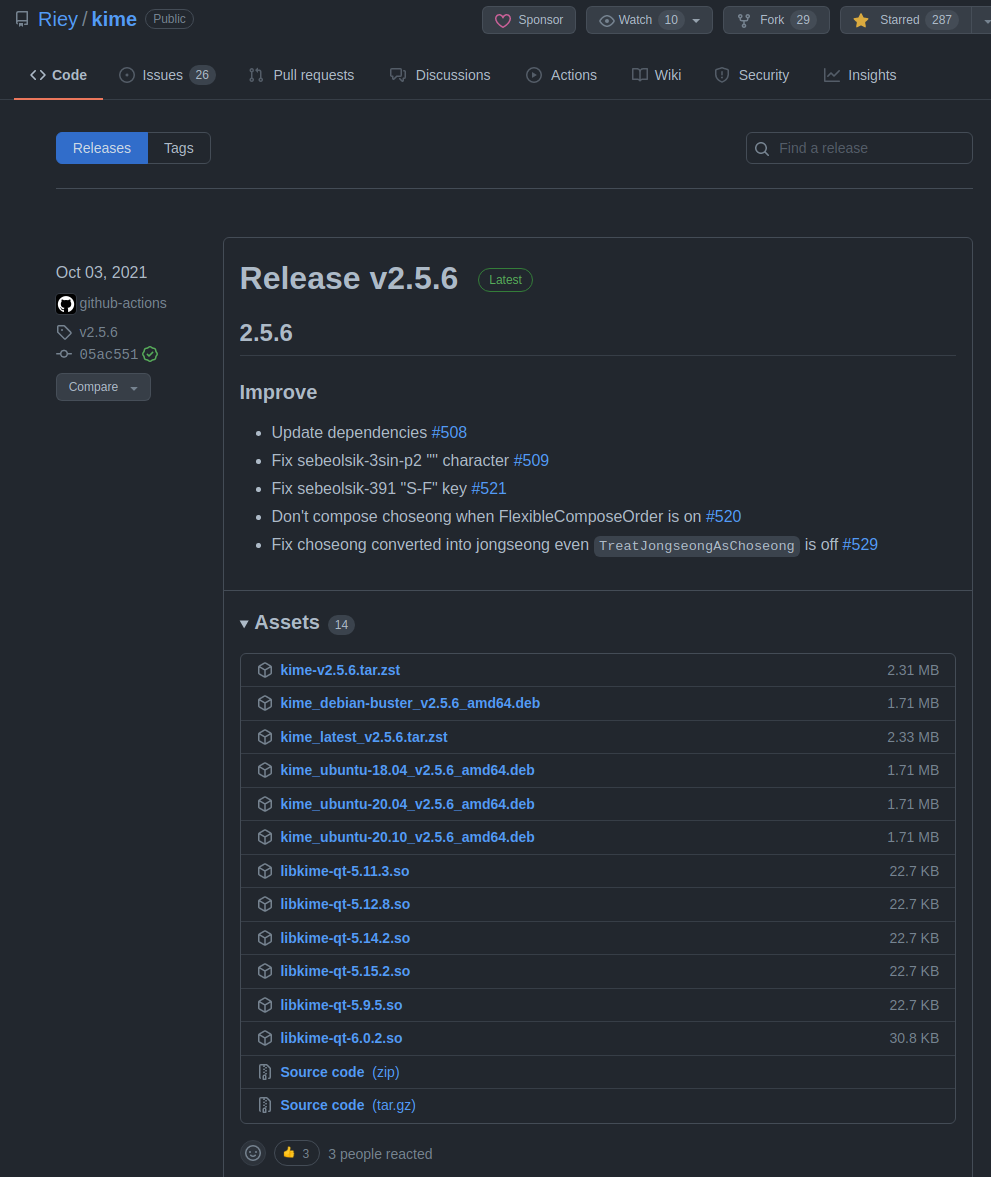Screen dimensions: 991x1177
Task: Download kime_ubuntu-18.04_v2.5.6_amd64.deb
Action: point(408,770)
